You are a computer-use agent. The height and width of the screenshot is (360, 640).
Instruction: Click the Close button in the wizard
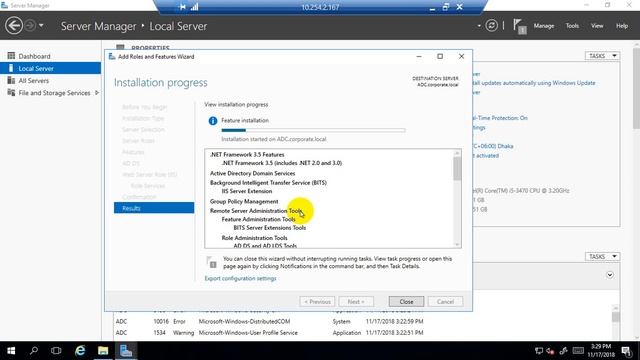(406, 302)
